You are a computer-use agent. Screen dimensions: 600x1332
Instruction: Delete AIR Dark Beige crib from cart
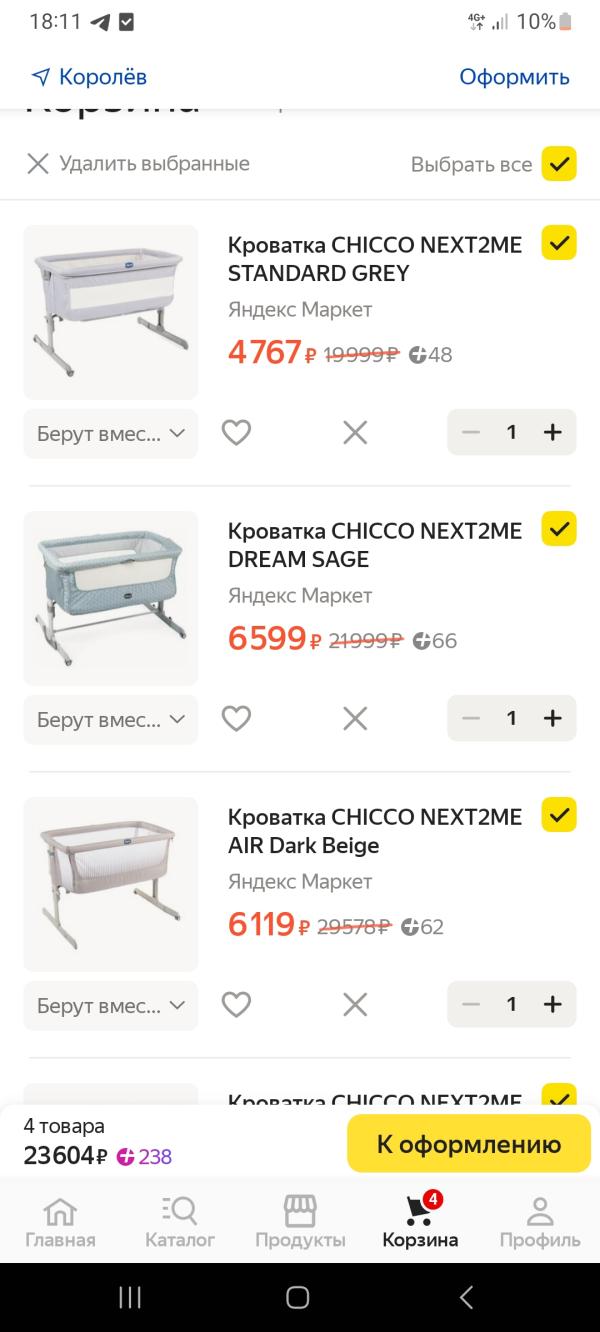[355, 1004]
